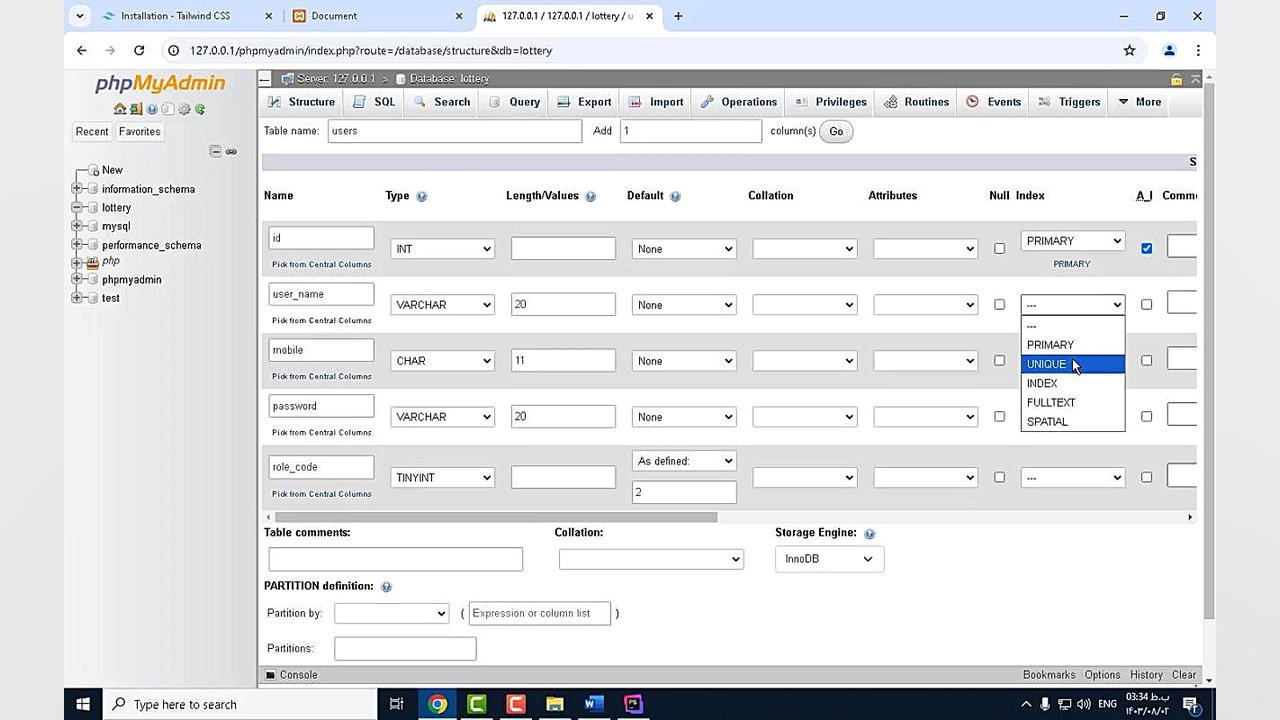Open phpMyAdmin documentation blue help icon
The image size is (1280, 720).
coord(152,109)
